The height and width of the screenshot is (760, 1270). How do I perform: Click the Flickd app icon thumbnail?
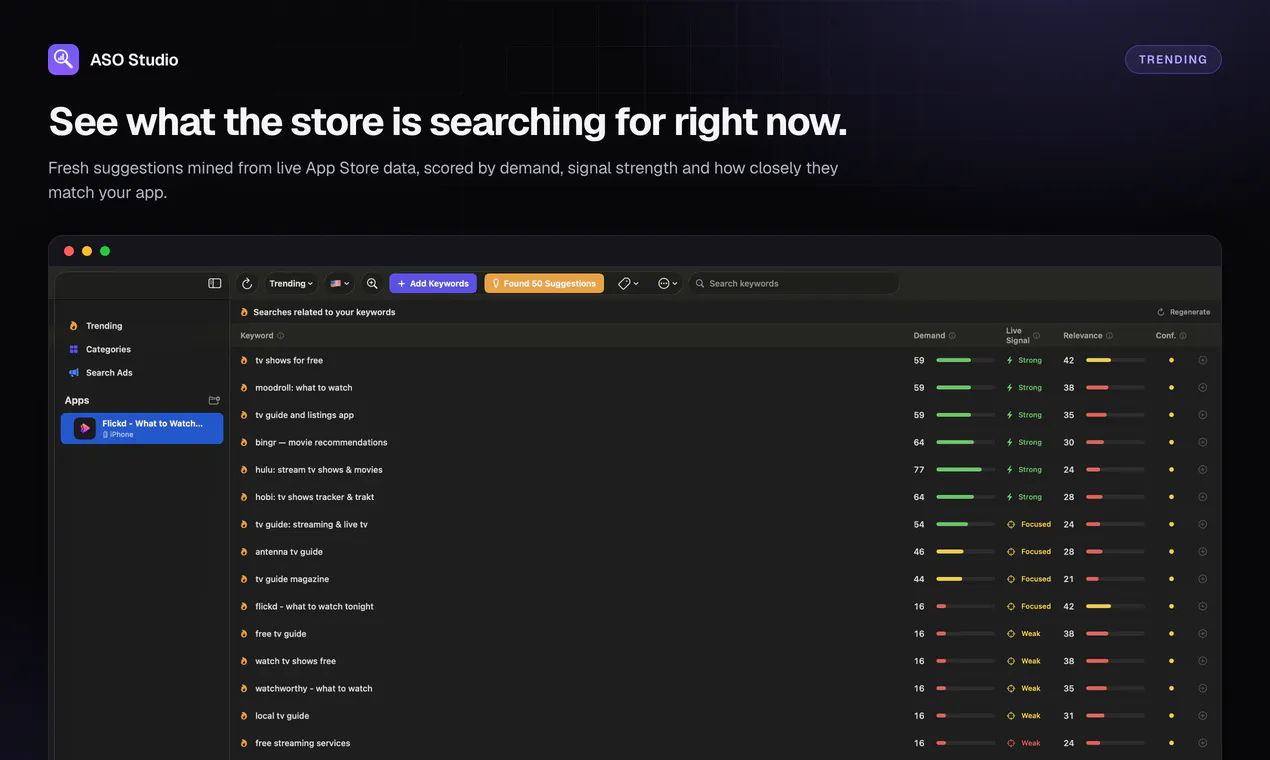[85, 428]
